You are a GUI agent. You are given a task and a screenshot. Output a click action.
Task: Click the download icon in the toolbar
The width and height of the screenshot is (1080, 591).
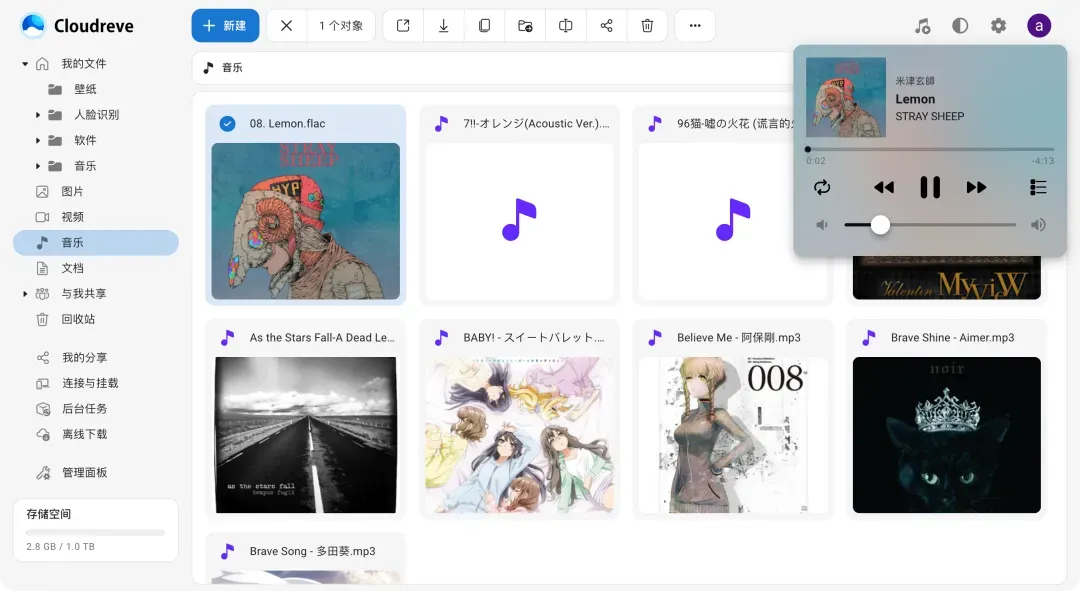tap(443, 26)
